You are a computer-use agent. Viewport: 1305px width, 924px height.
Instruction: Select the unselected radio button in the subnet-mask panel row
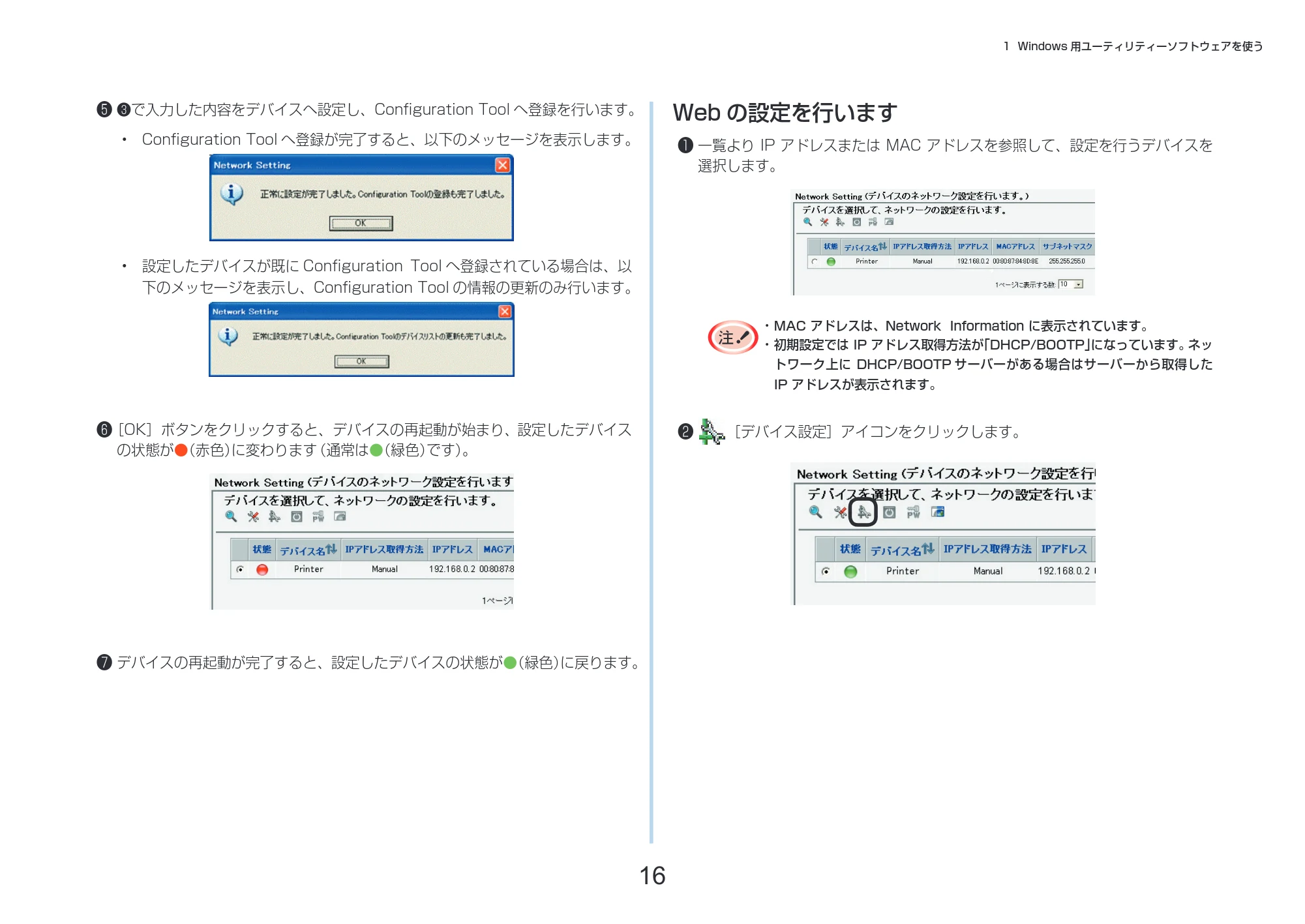tap(815, 261)
